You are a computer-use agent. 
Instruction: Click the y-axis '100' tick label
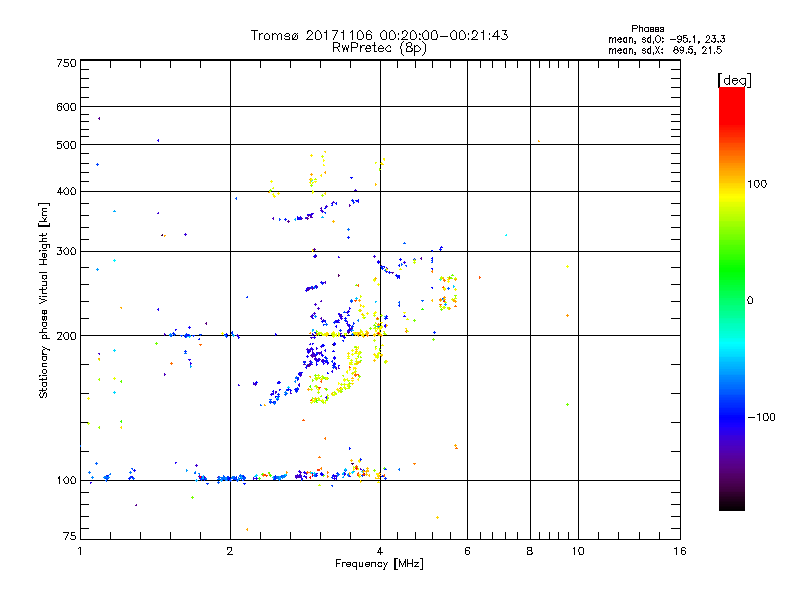(x=67, y=480)
